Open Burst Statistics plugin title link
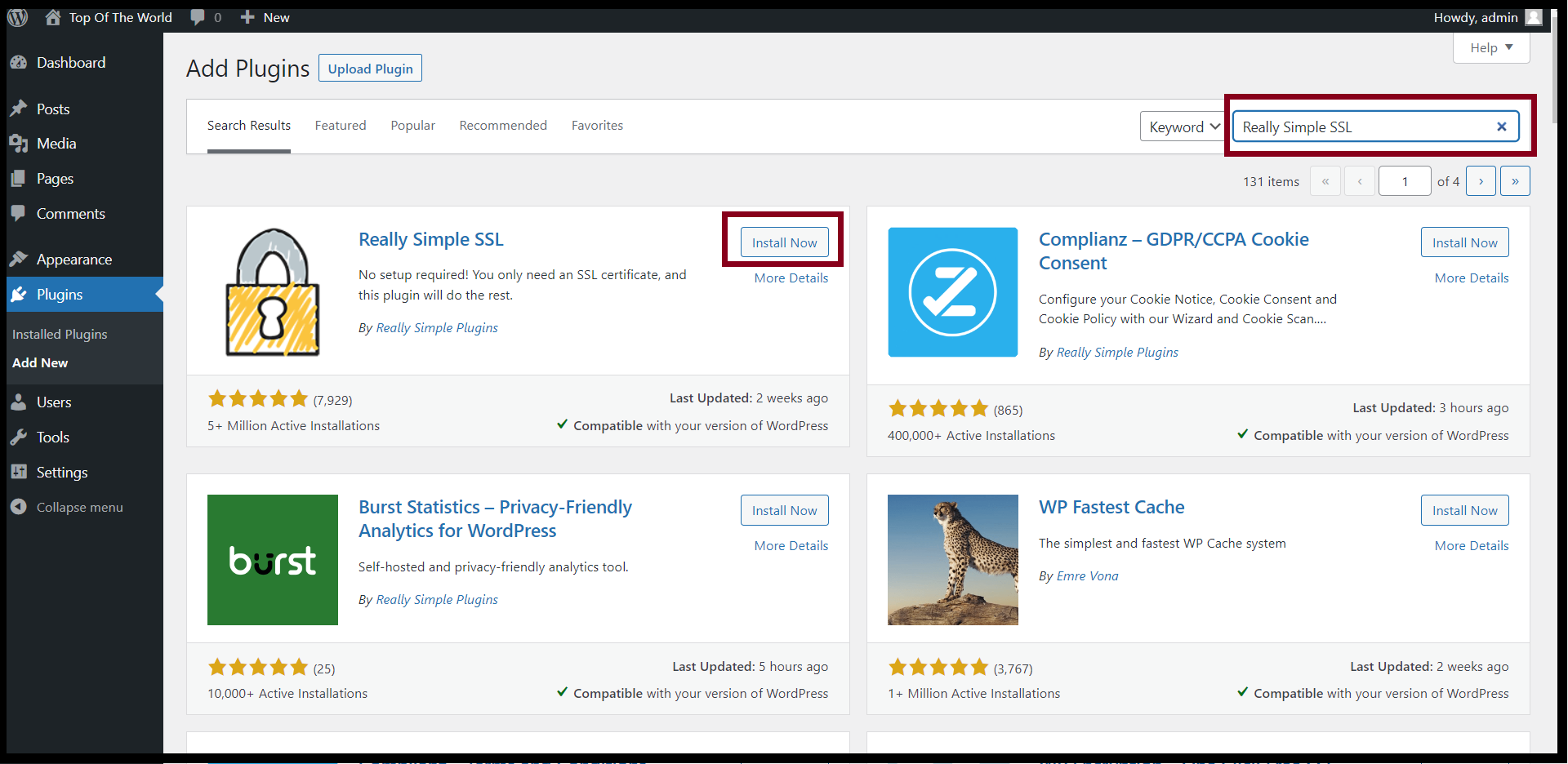Viewport: 1568px width, 764px height. tap(495, 519)
